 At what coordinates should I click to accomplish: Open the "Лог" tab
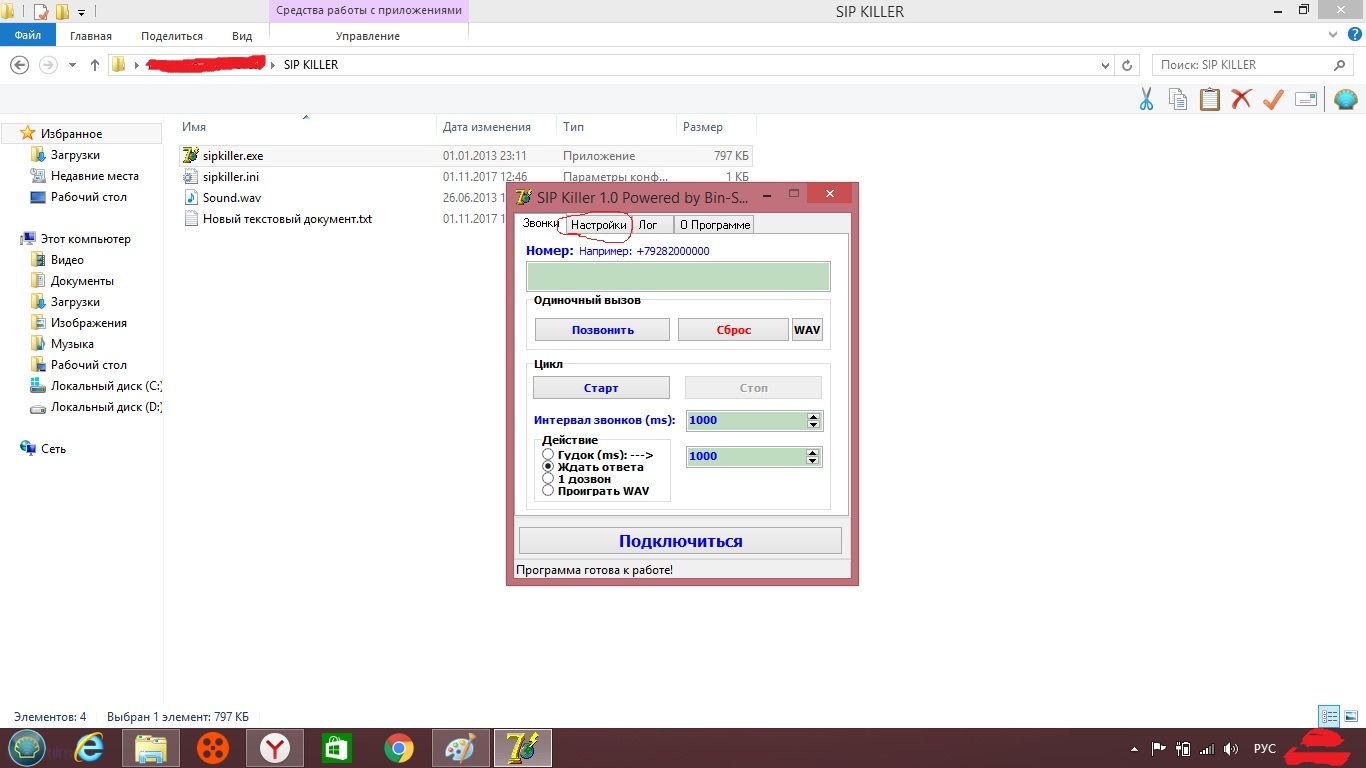click(648, 225)
